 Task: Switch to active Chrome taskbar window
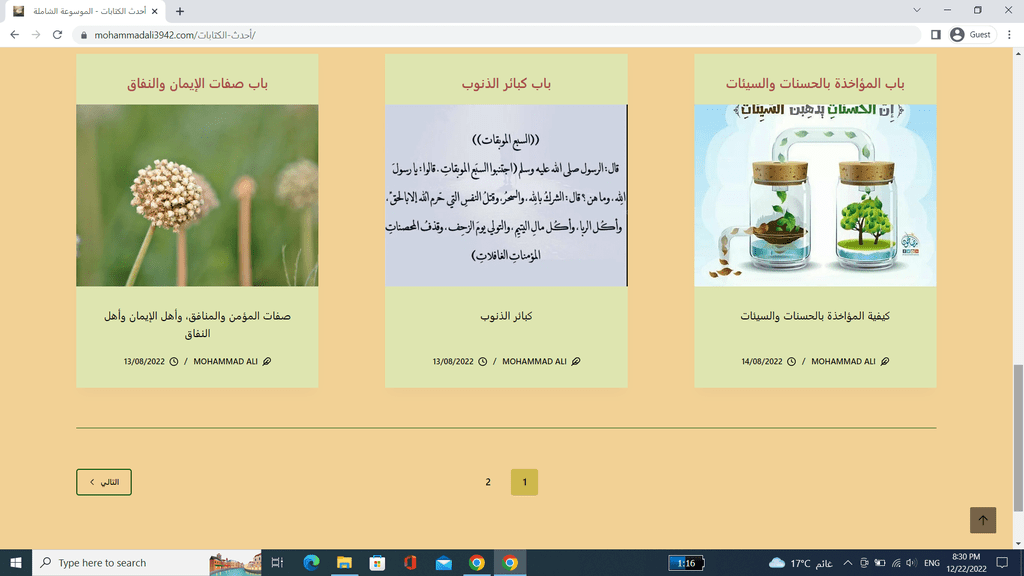pos(510,562)
